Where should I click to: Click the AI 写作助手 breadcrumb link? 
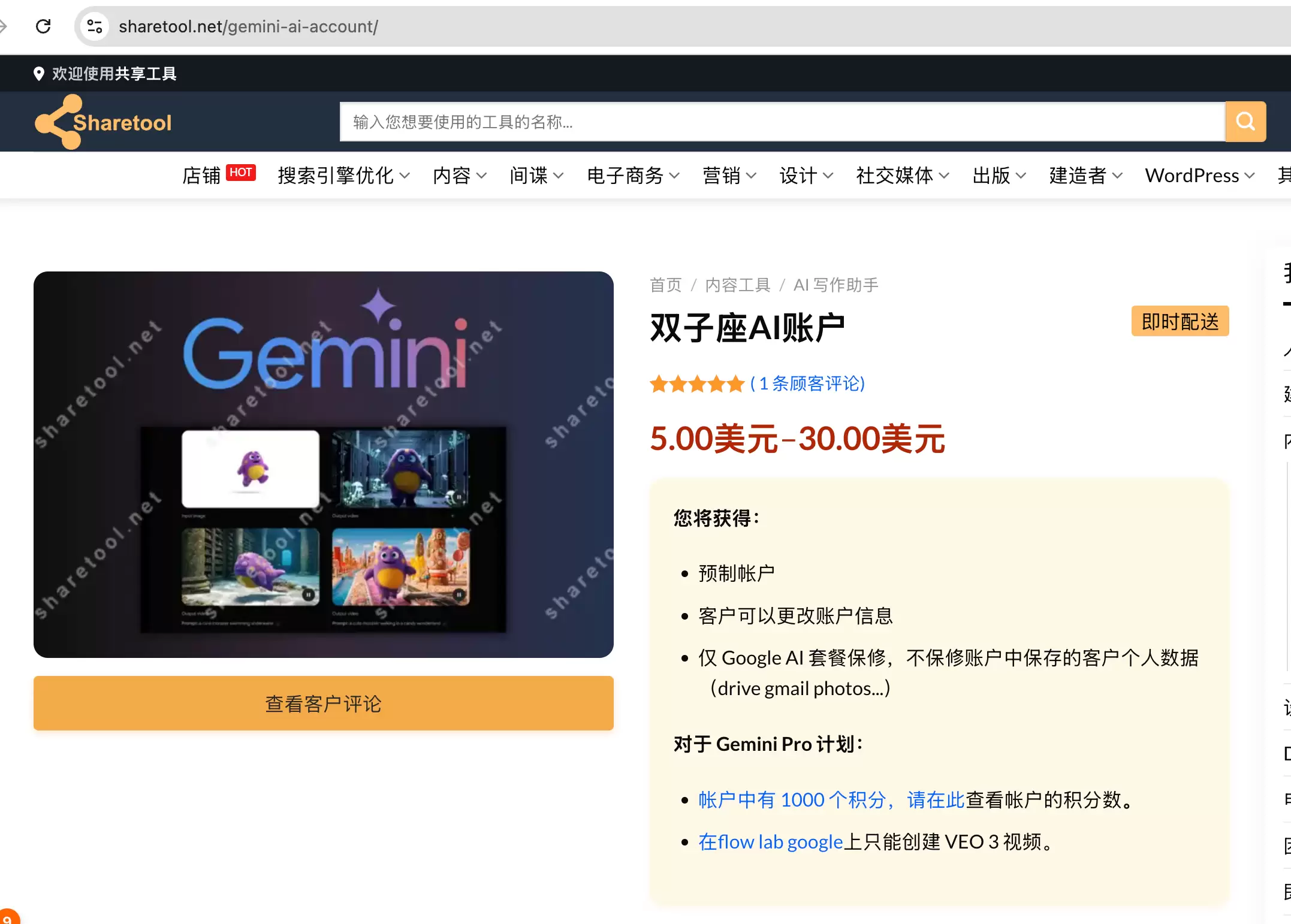(x=835, y=285)
